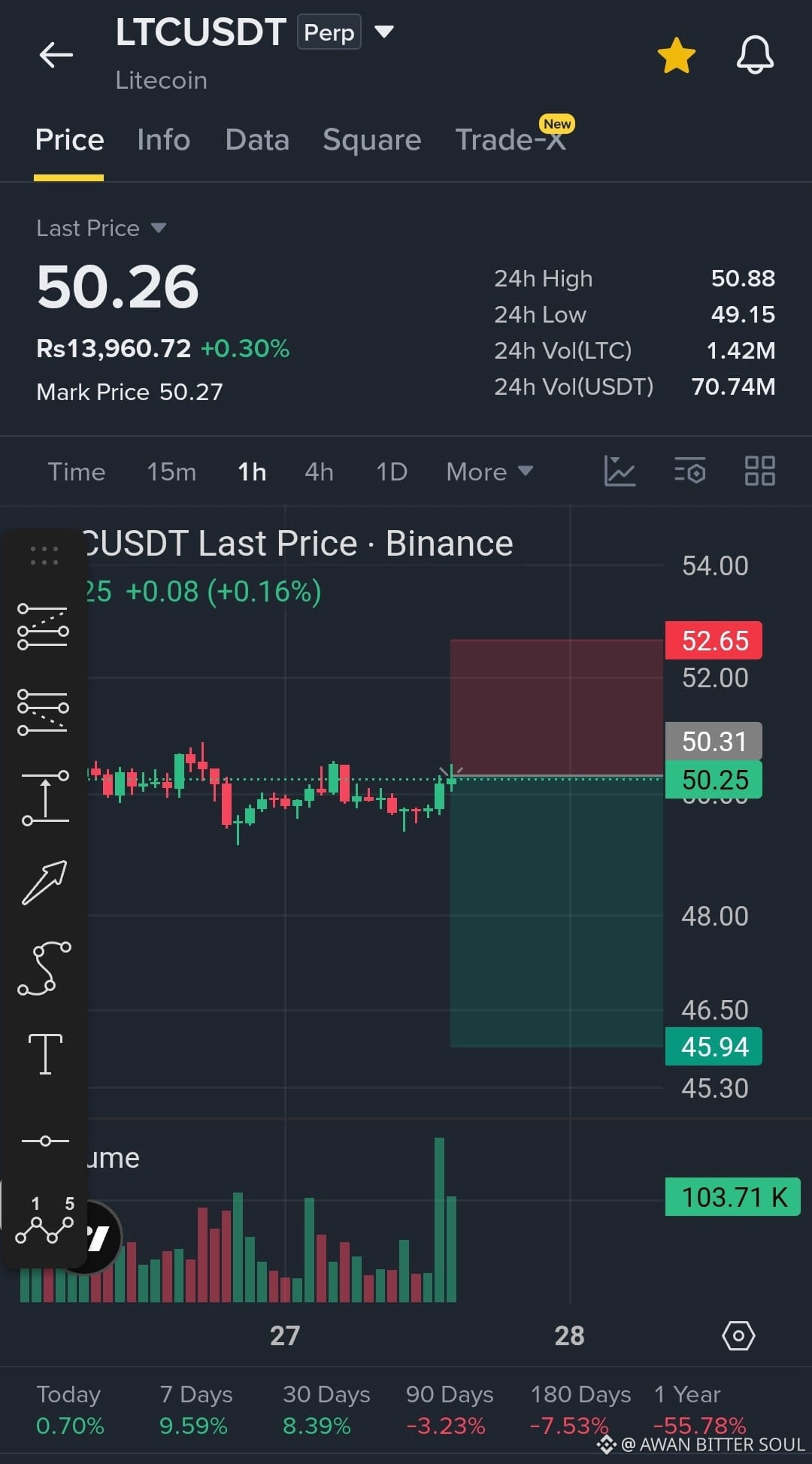This screenshot has width=812, height=1464.
Task: Click the 24h Low value 49.15
Action: [x=743, y=315]
